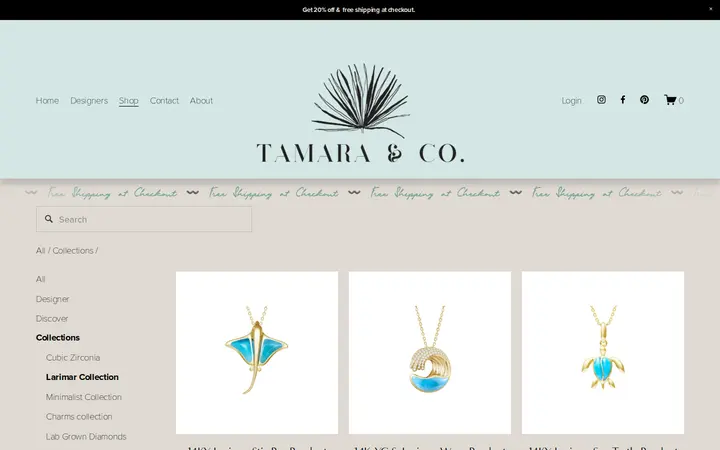Open the Charms collection

pos(79,416)
